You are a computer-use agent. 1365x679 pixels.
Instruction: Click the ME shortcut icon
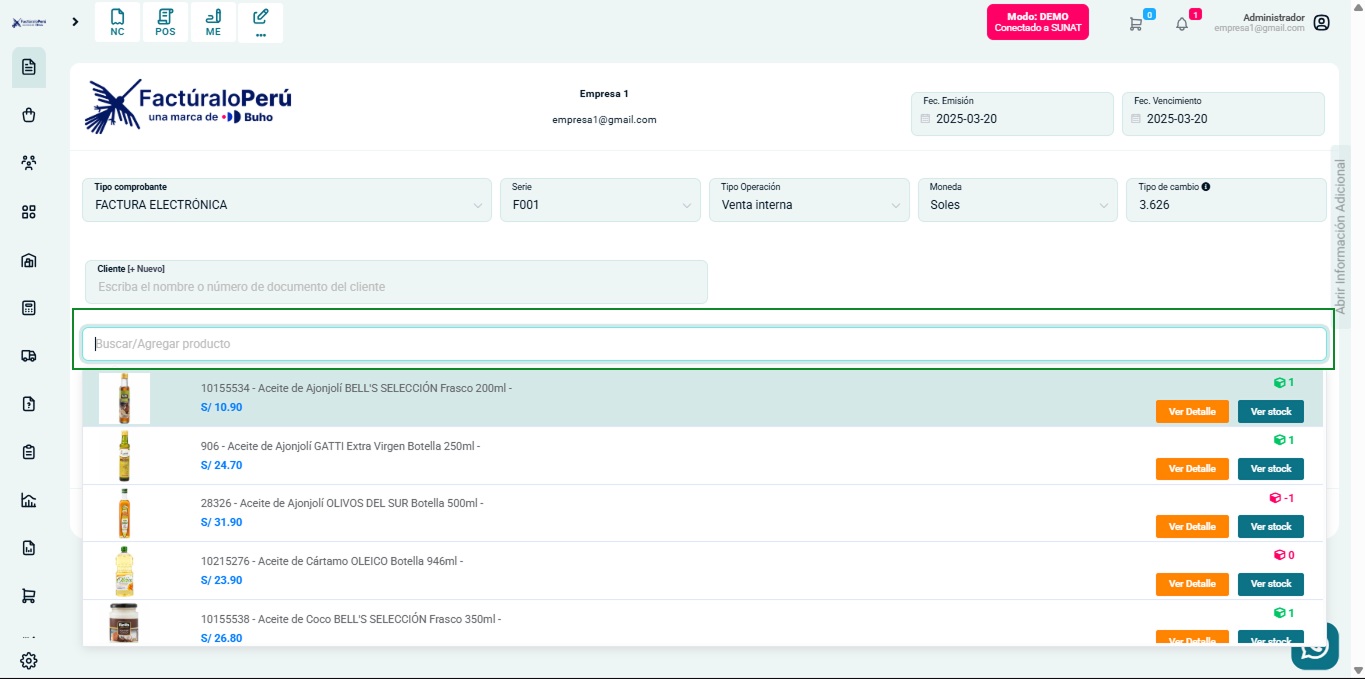(213, 22)
